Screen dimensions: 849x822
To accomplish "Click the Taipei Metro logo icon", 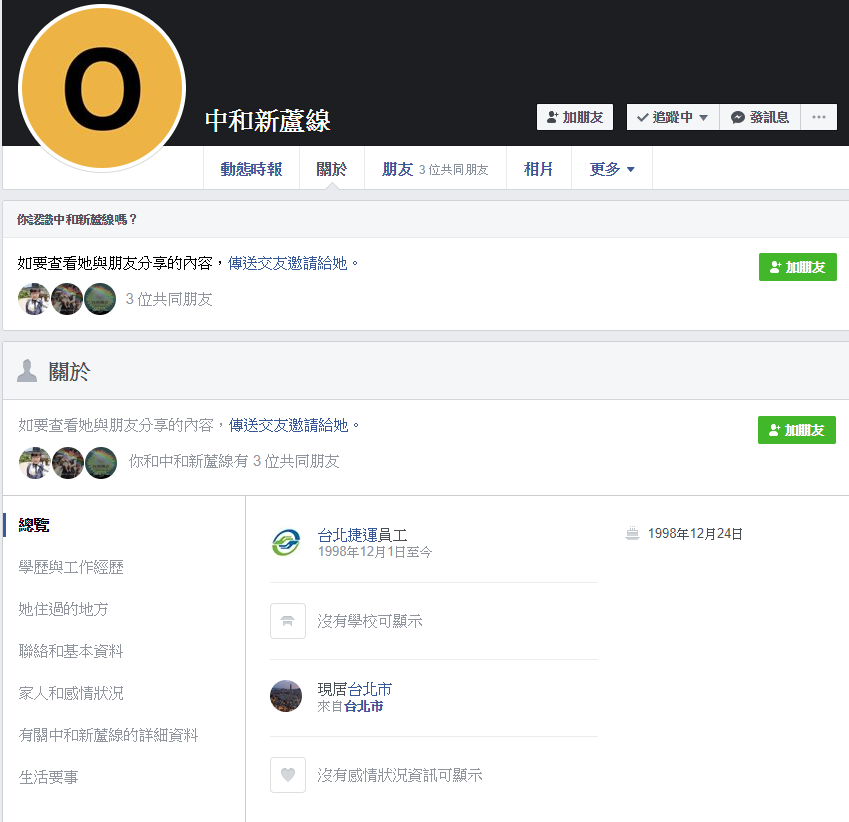I will [x=286, y=543].
